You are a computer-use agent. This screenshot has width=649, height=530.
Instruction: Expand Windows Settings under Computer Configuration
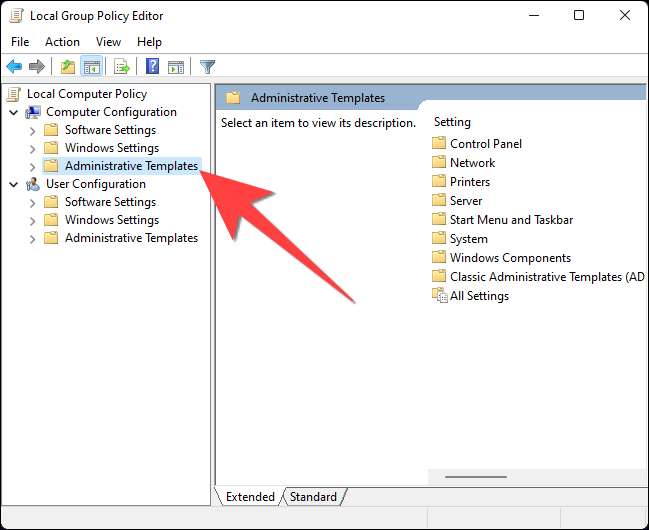click(33, 149)
